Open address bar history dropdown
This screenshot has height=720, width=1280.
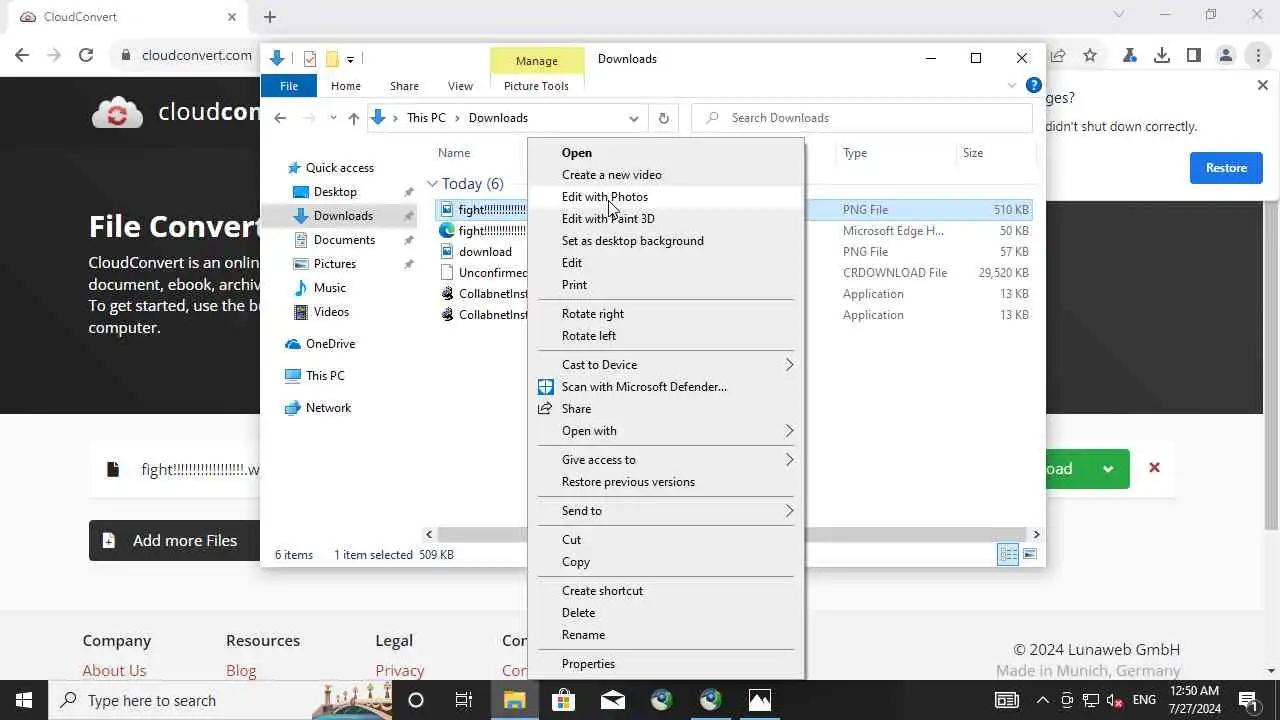coord(633,118)
